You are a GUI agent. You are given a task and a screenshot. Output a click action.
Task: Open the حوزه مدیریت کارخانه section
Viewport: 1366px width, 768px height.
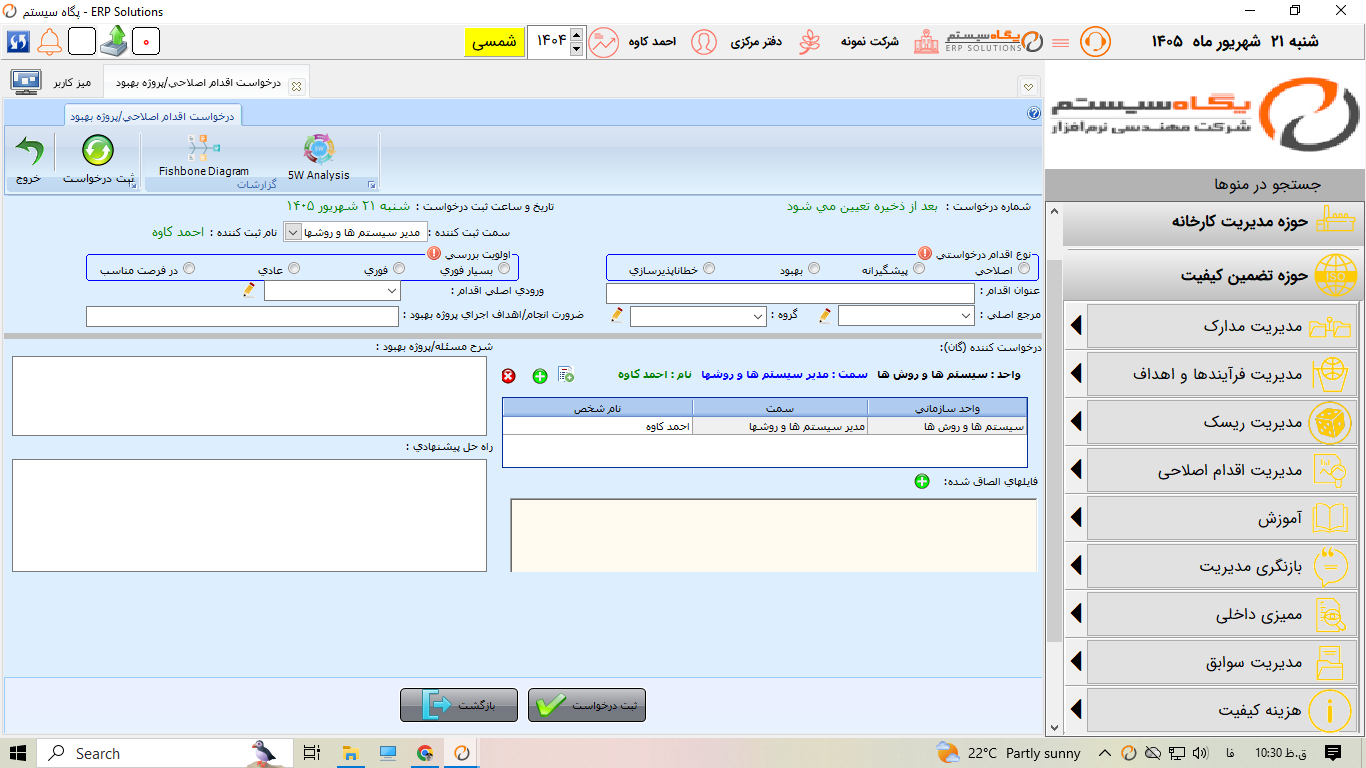1213,221
